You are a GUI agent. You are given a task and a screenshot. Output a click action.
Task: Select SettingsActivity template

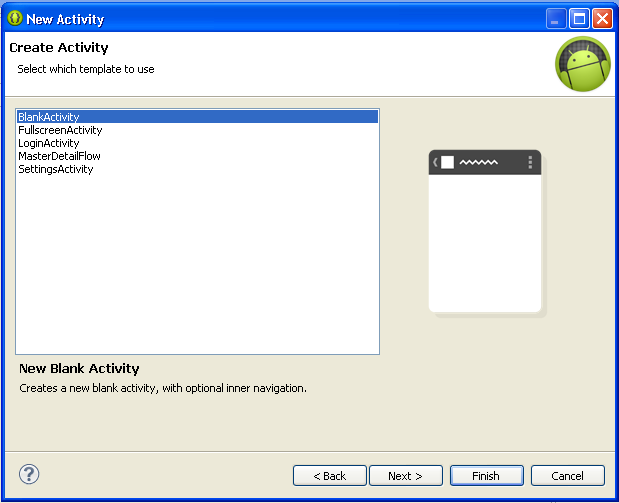(197, 169)
